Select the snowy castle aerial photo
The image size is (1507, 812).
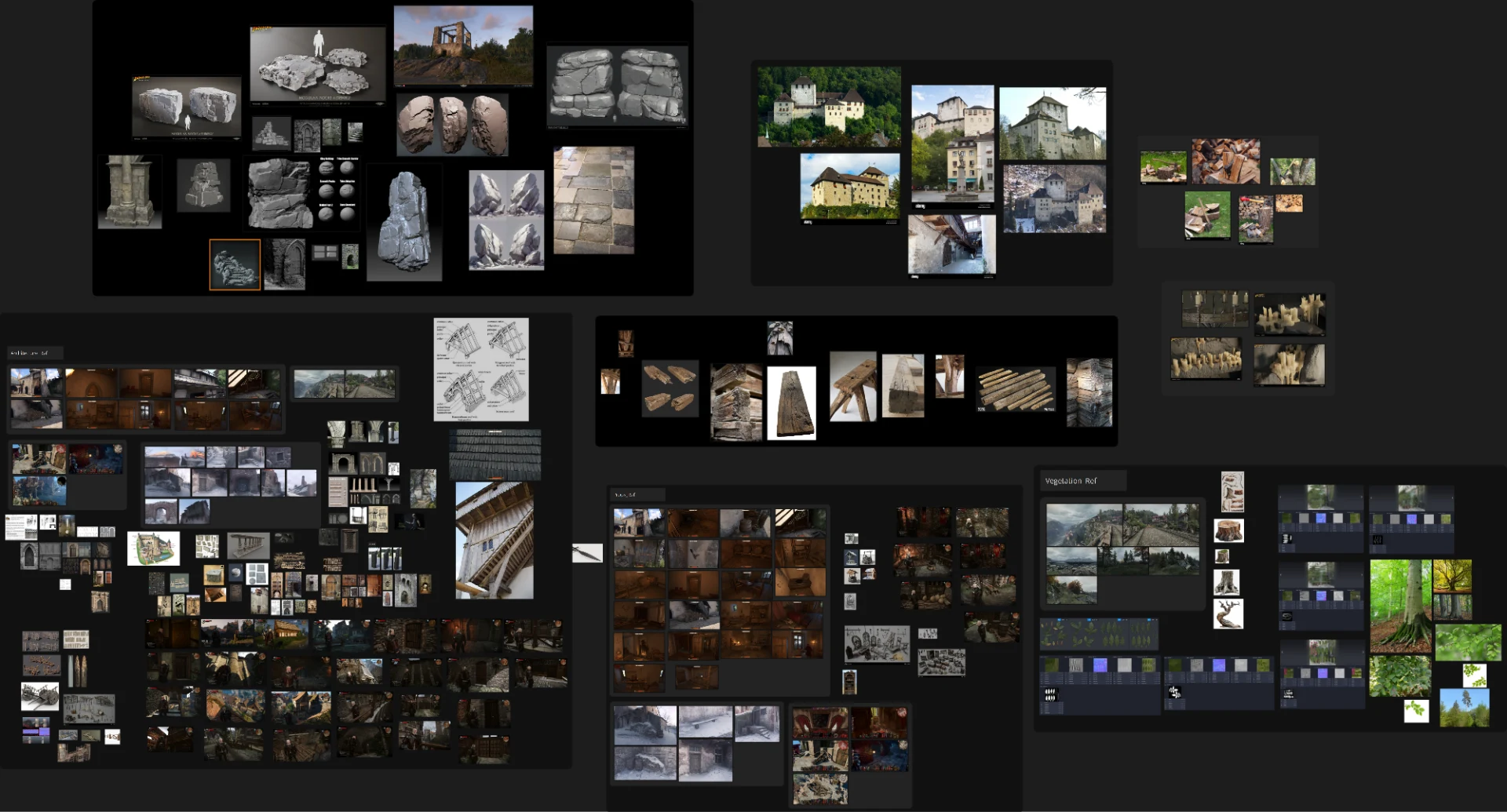[x=1055, y=198]
